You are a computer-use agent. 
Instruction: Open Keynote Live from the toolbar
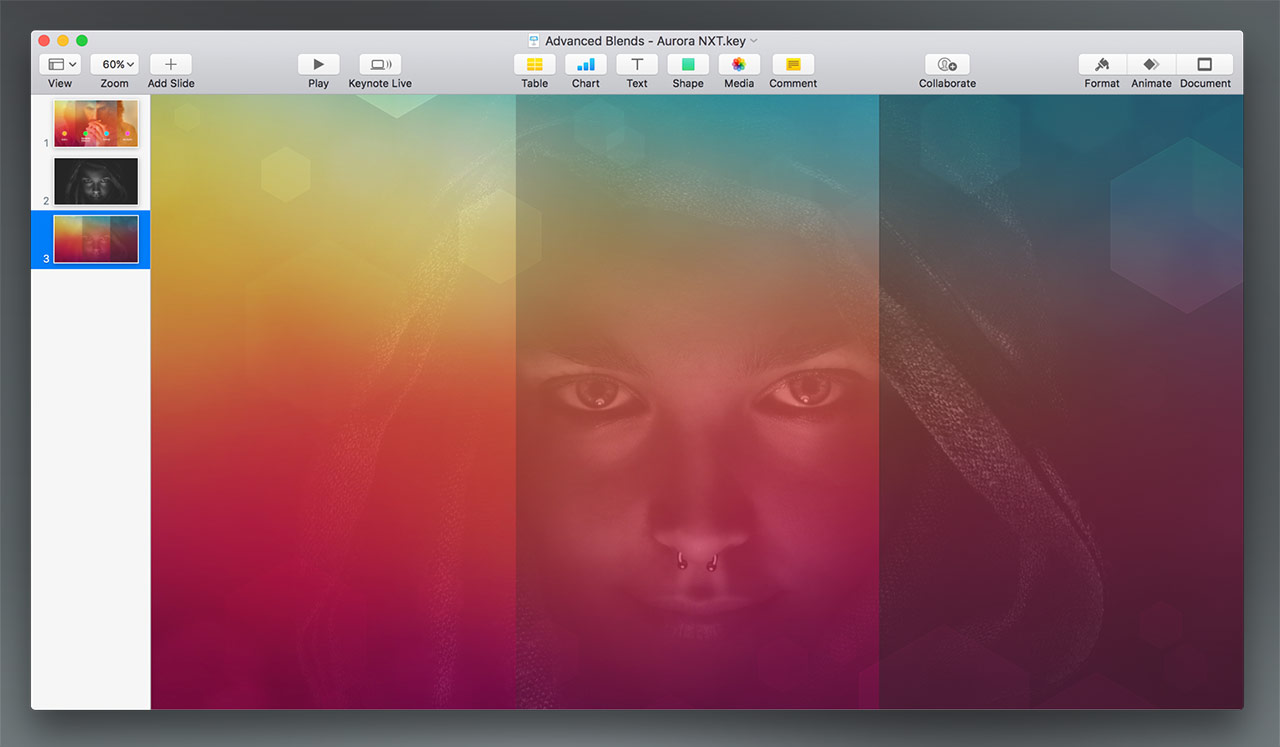(x=380, y=65)
